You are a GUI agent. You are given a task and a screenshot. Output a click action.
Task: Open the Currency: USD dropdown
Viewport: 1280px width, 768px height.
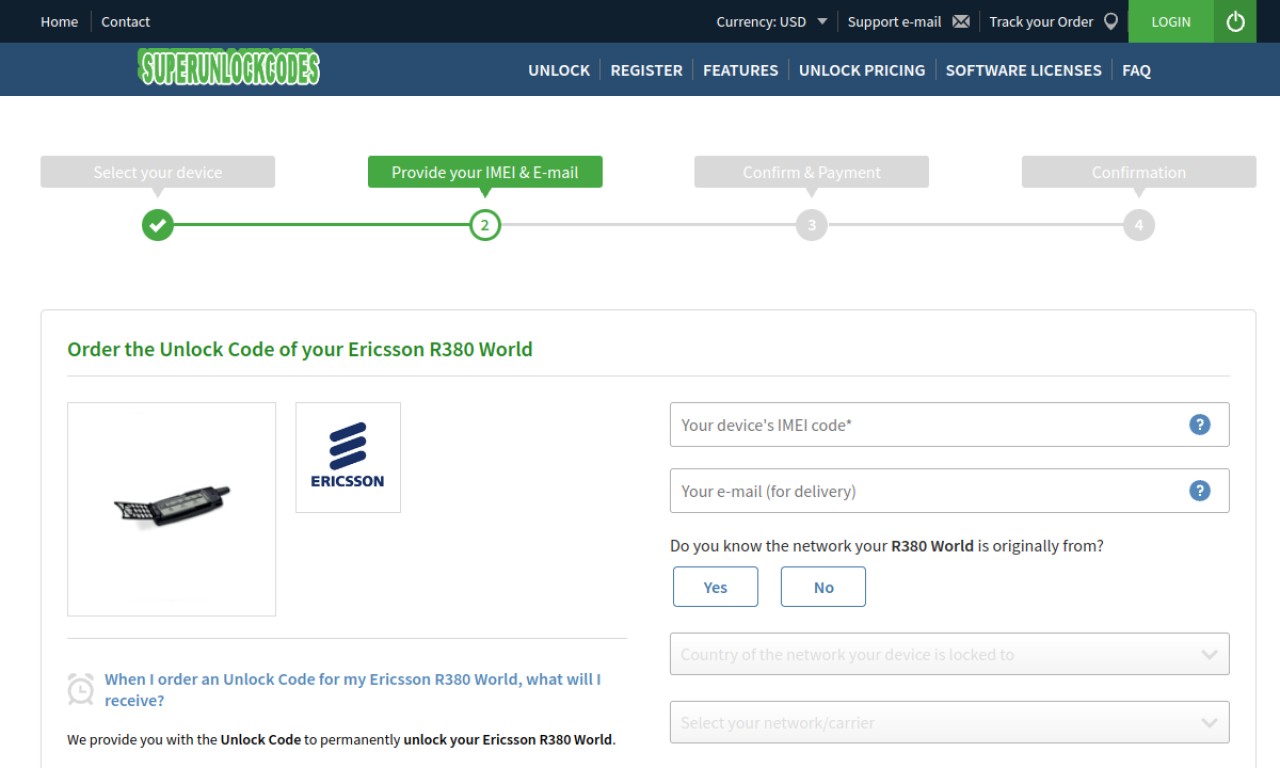pos(771,22)
